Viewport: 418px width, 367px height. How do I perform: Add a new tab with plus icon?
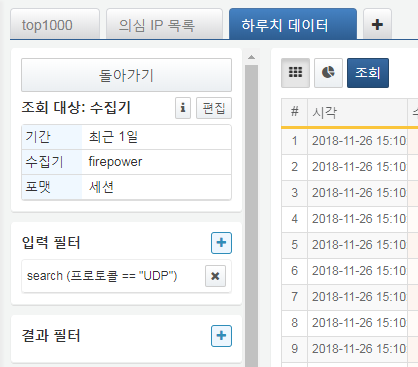click(377, 24)
